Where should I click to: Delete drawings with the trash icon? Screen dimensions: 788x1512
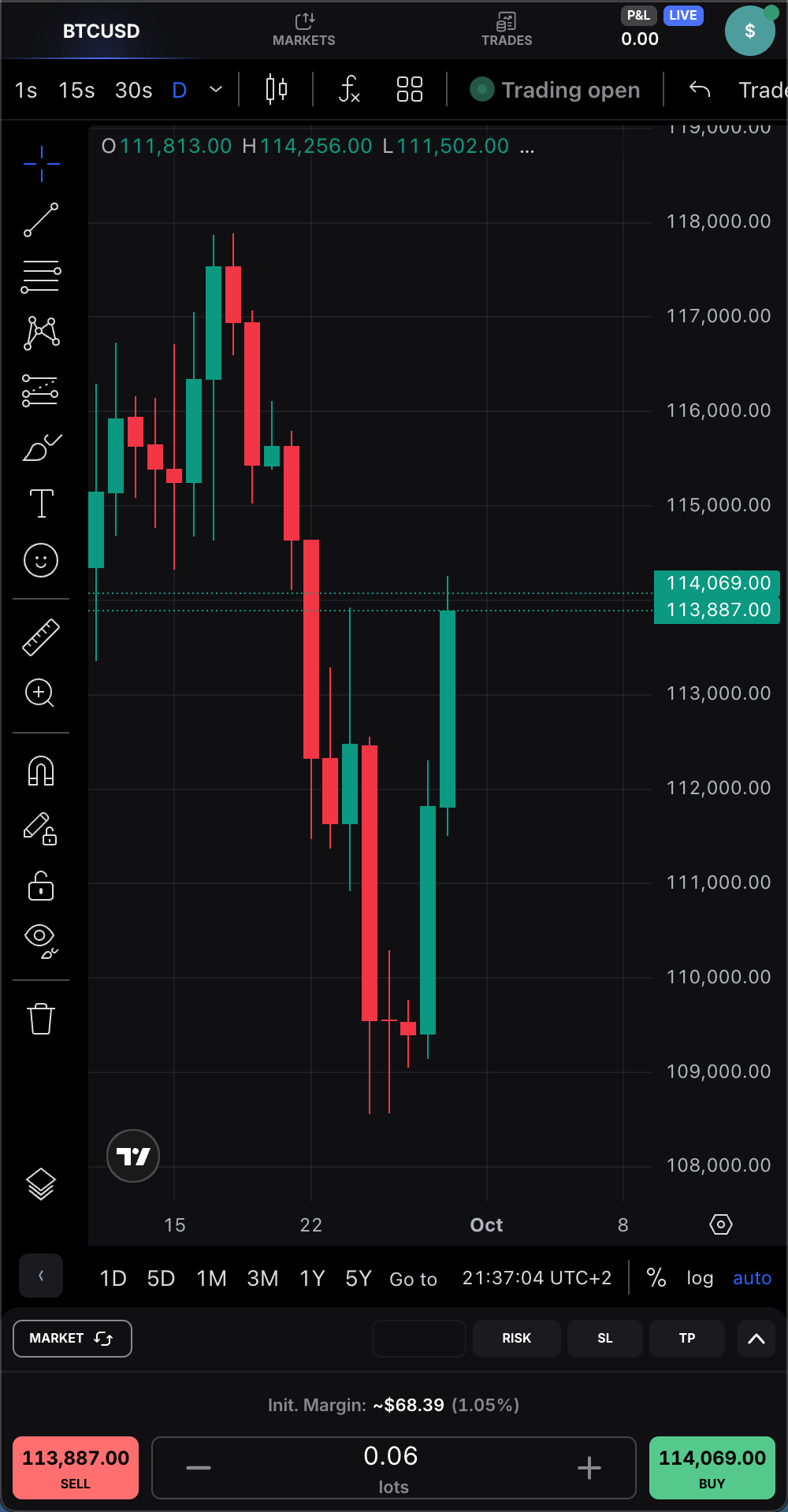pyautogui.click(x=41, y=1018)
